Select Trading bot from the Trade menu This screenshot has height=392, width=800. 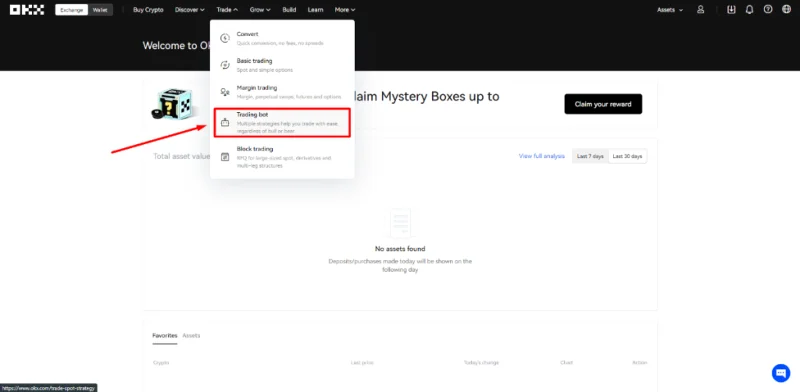[x=282, y=122]
